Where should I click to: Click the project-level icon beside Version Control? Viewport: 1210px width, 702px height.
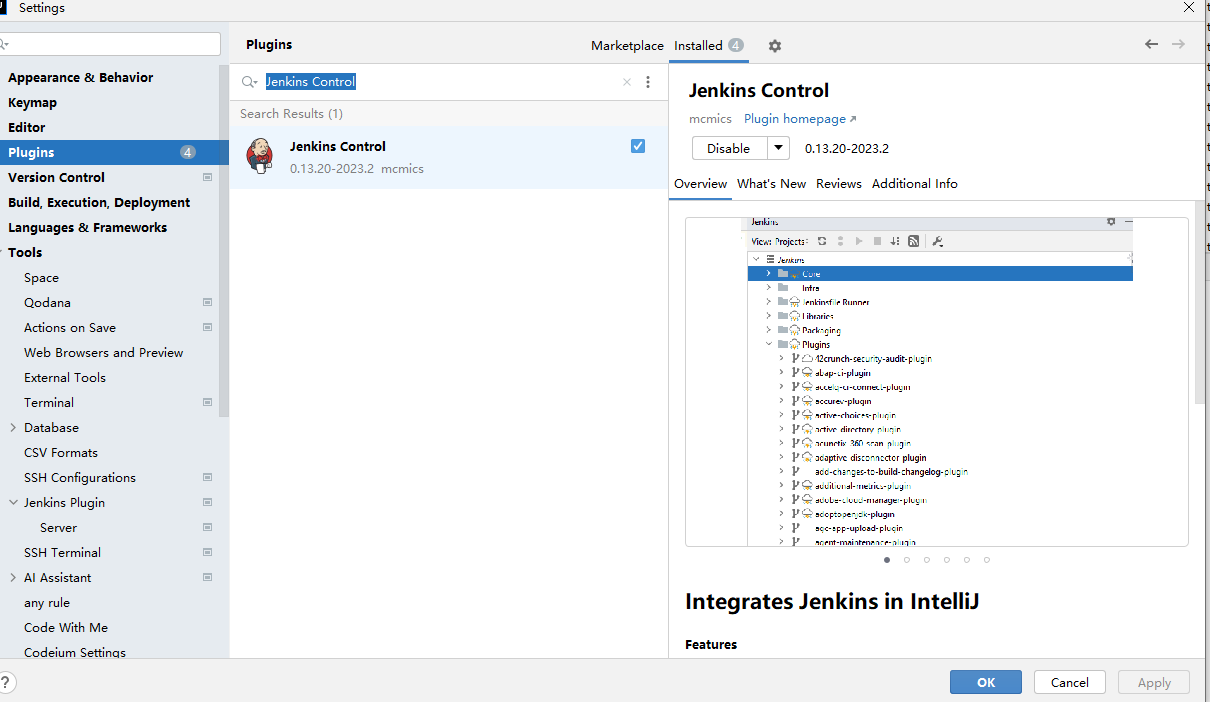tap(208, 177)
